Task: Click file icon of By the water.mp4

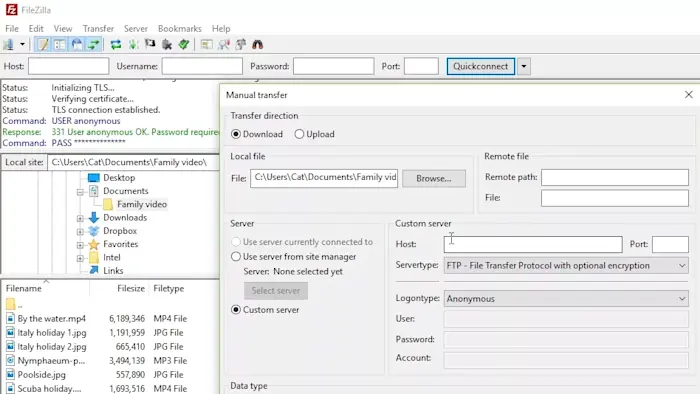Action: tap(10, 319)
